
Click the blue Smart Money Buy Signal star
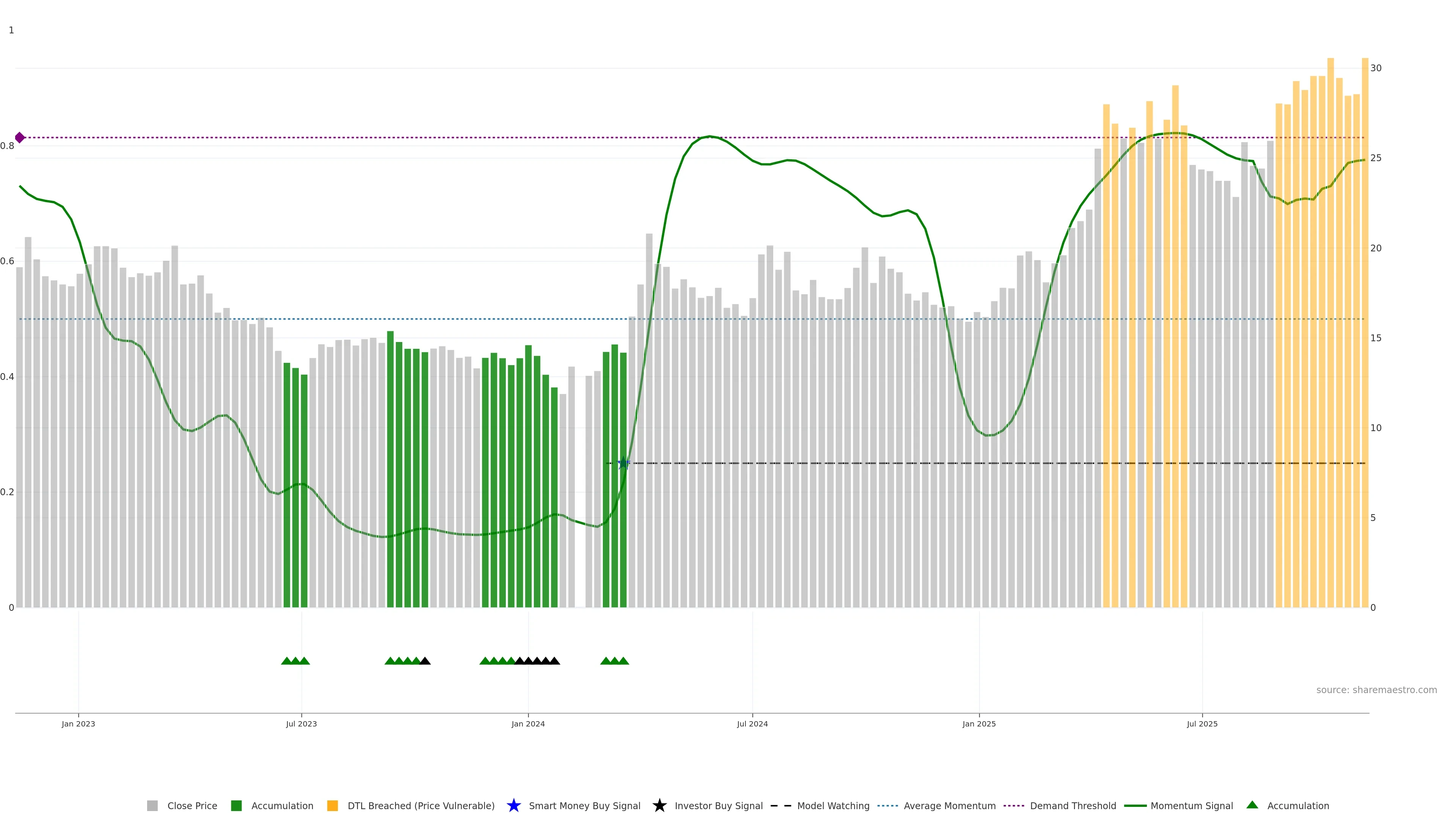513,805
